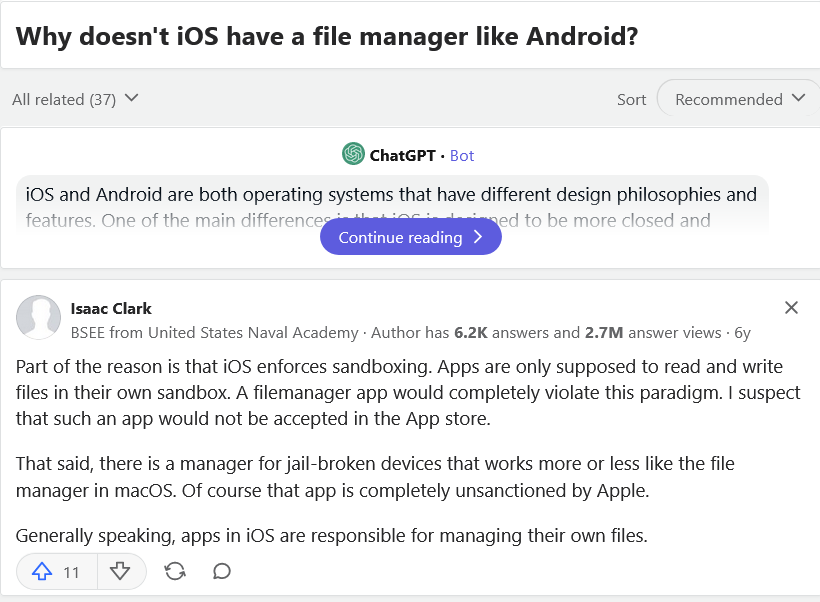Click the ChatGPT name link
The width and height of the screenshot is (820, 602).
[404, 155]
